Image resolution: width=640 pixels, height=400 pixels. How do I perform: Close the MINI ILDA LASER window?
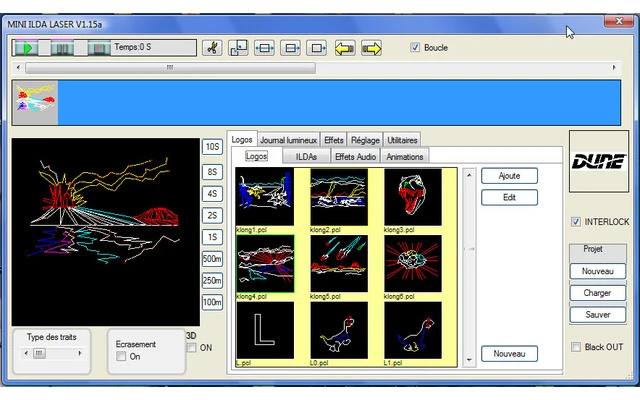[x=618, y=21]
